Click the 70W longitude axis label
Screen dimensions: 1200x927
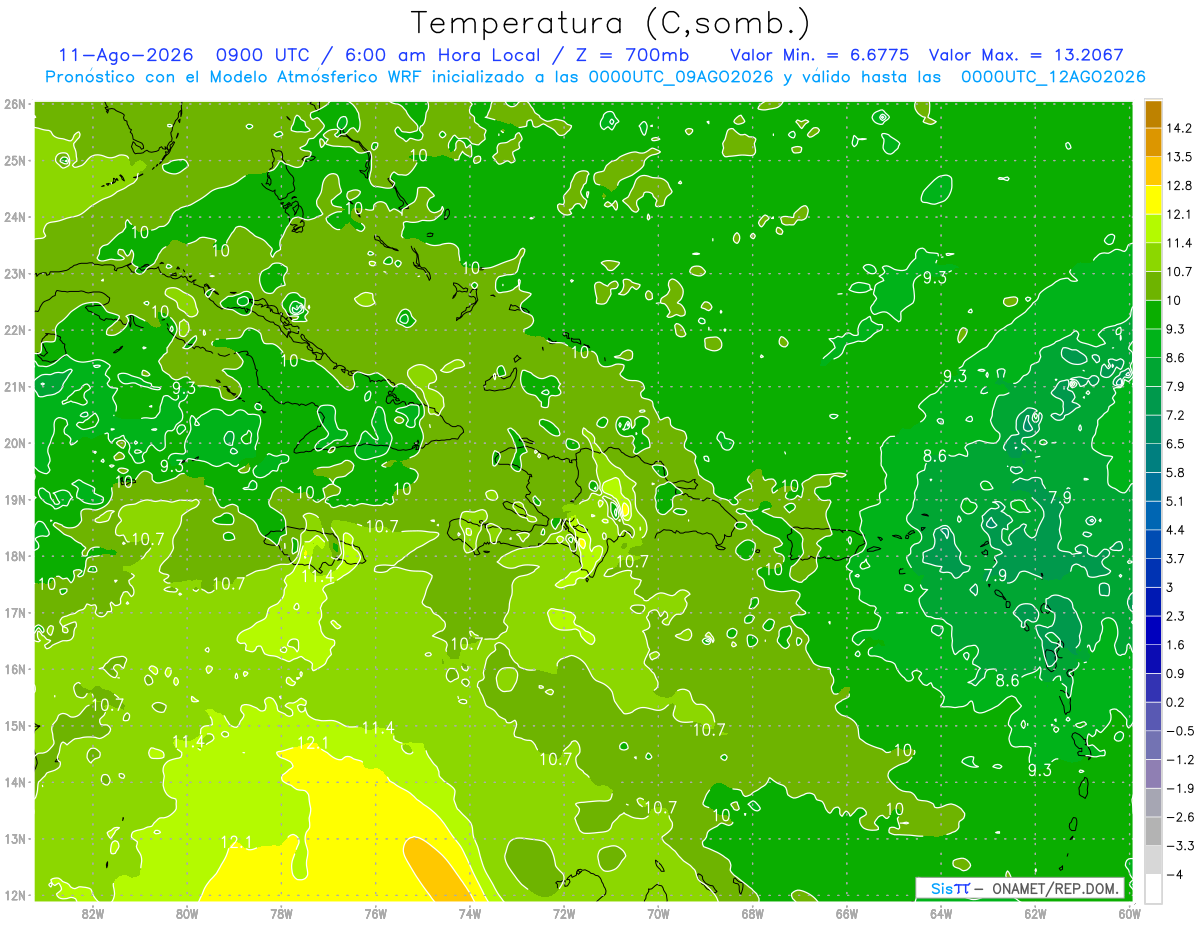[x=658, y=913]
